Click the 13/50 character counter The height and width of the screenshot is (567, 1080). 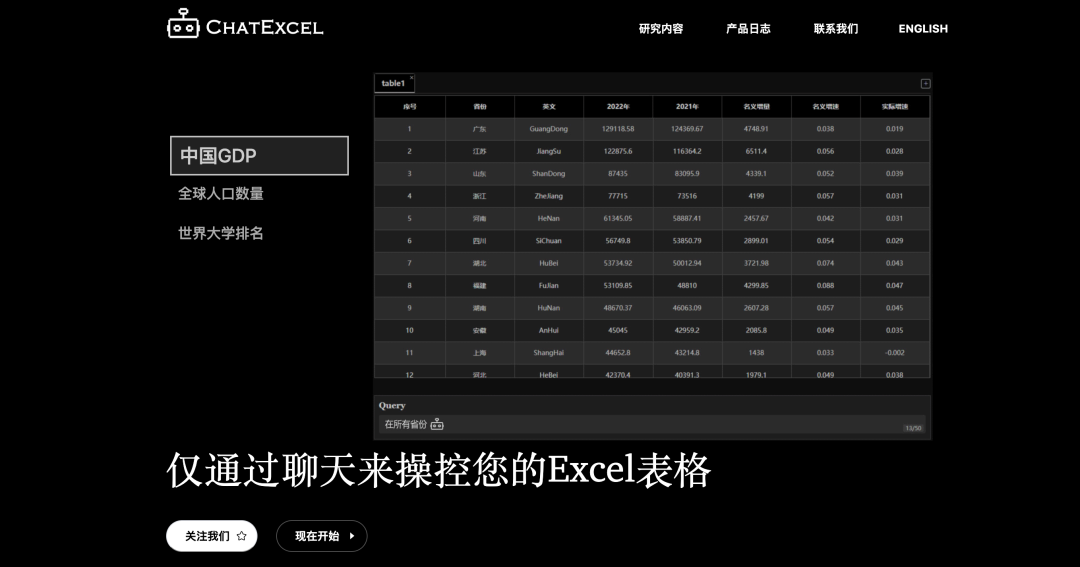click(913, 429)
